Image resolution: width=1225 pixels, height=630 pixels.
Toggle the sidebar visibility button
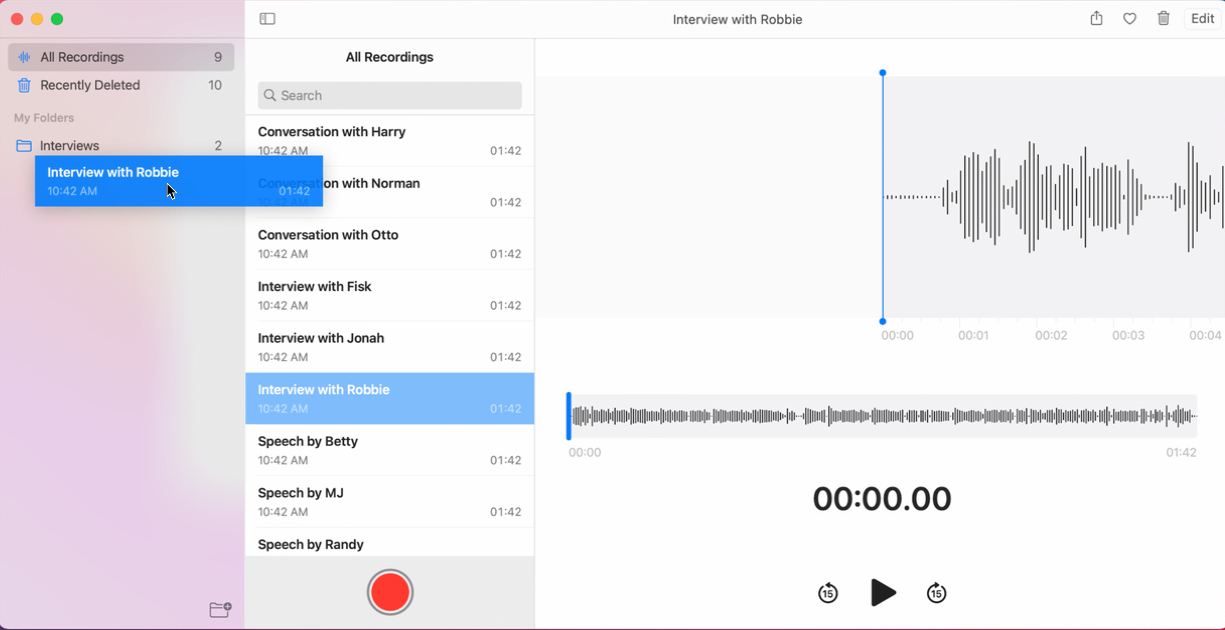click(267, 19)
